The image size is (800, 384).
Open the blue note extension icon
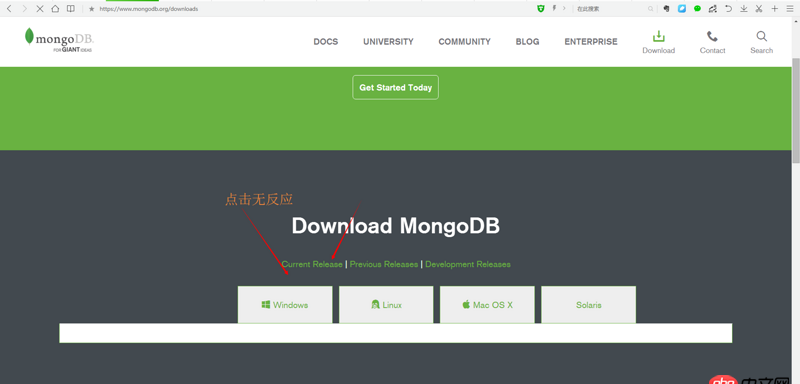click(x=682, y=9)
